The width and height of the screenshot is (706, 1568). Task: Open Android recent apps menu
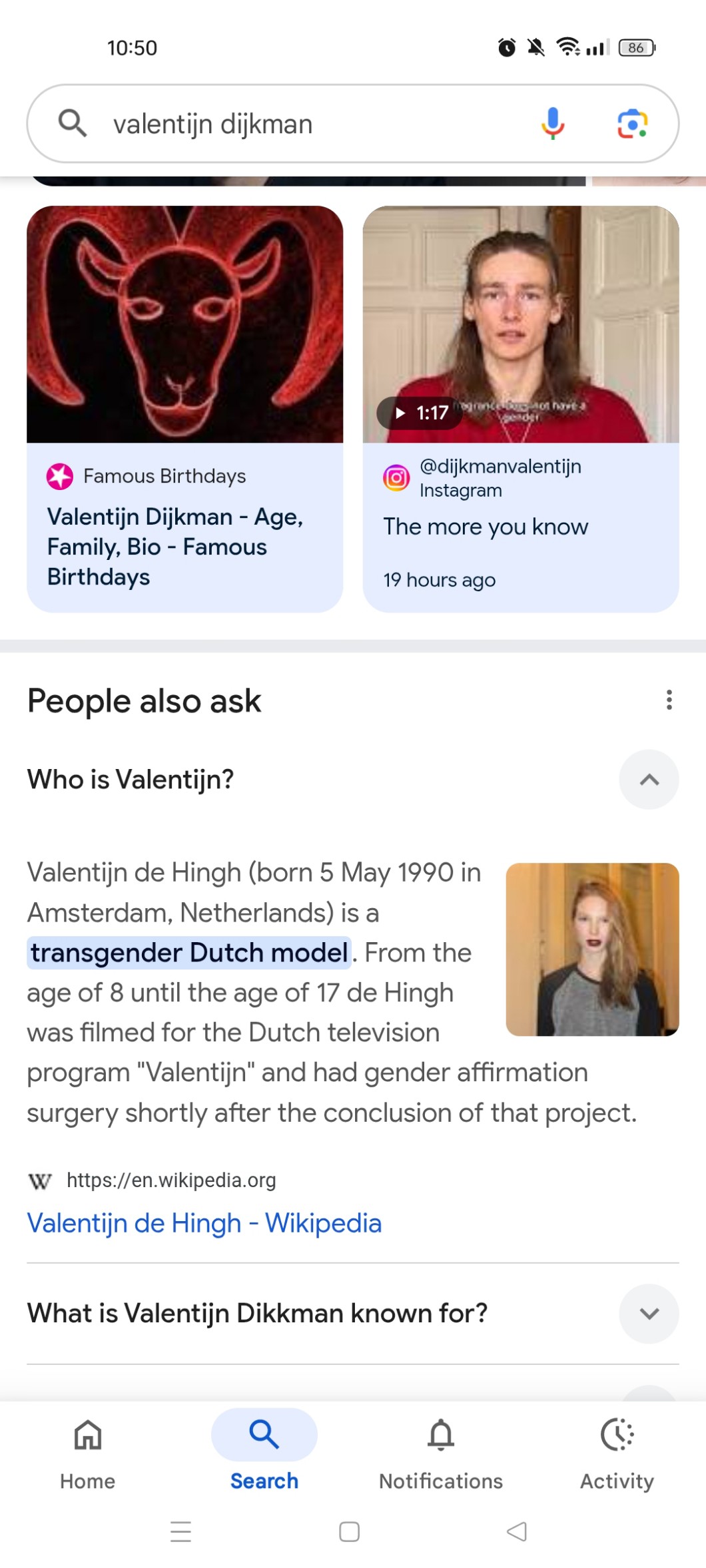coord(180,1531)
